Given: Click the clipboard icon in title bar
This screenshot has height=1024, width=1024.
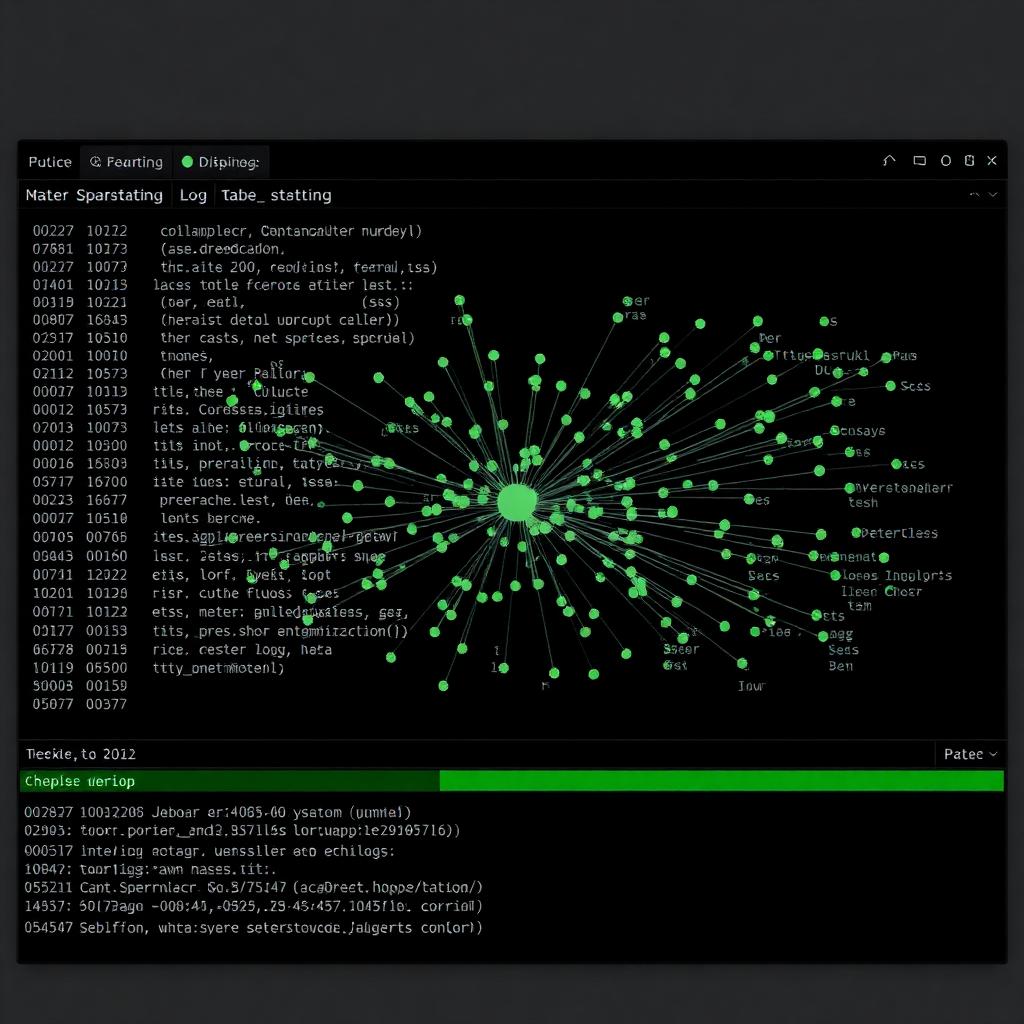Looking at the screenshot, I should click(x=969, y=161).
